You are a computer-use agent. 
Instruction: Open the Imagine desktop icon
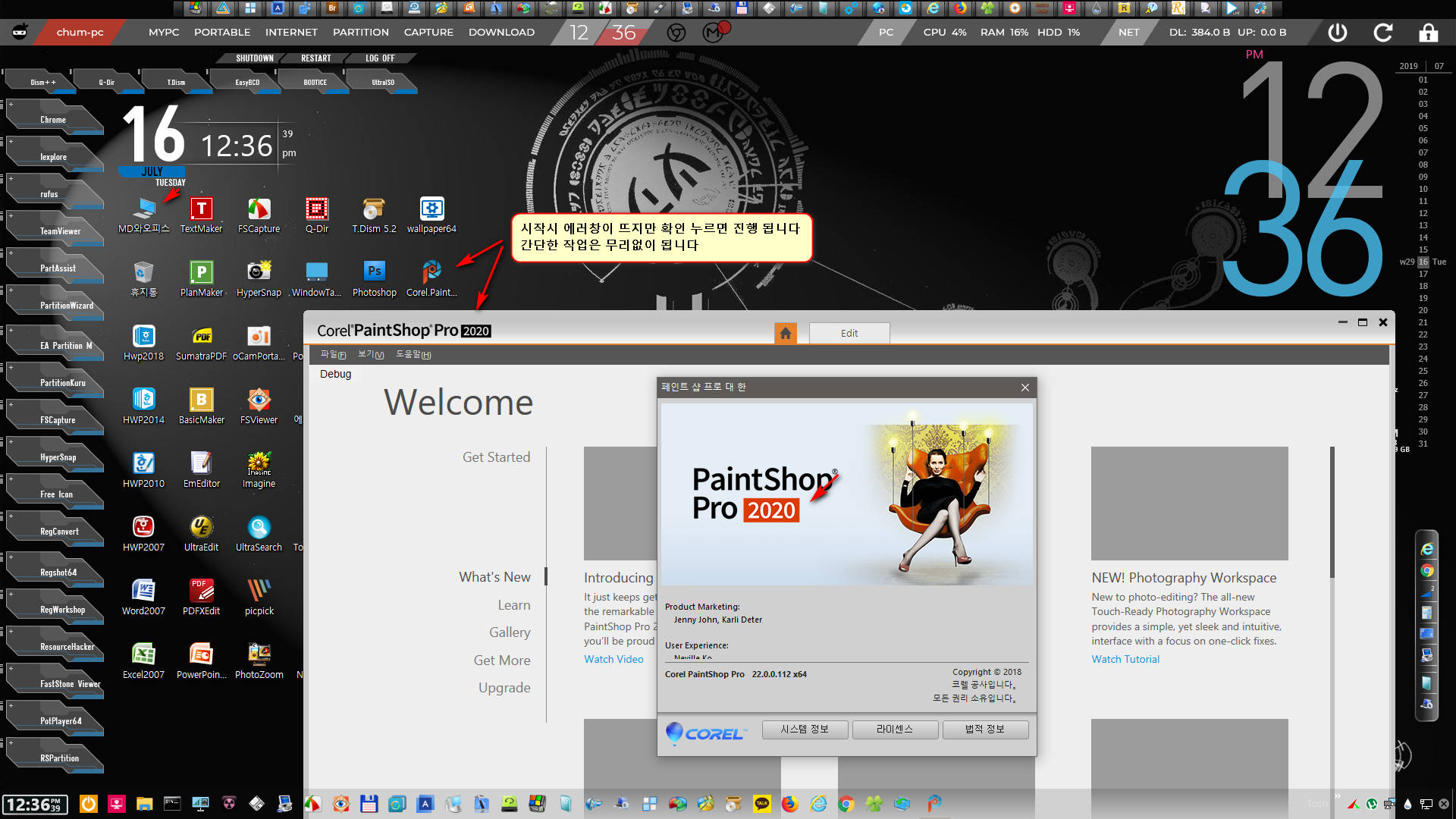(259, 470)
